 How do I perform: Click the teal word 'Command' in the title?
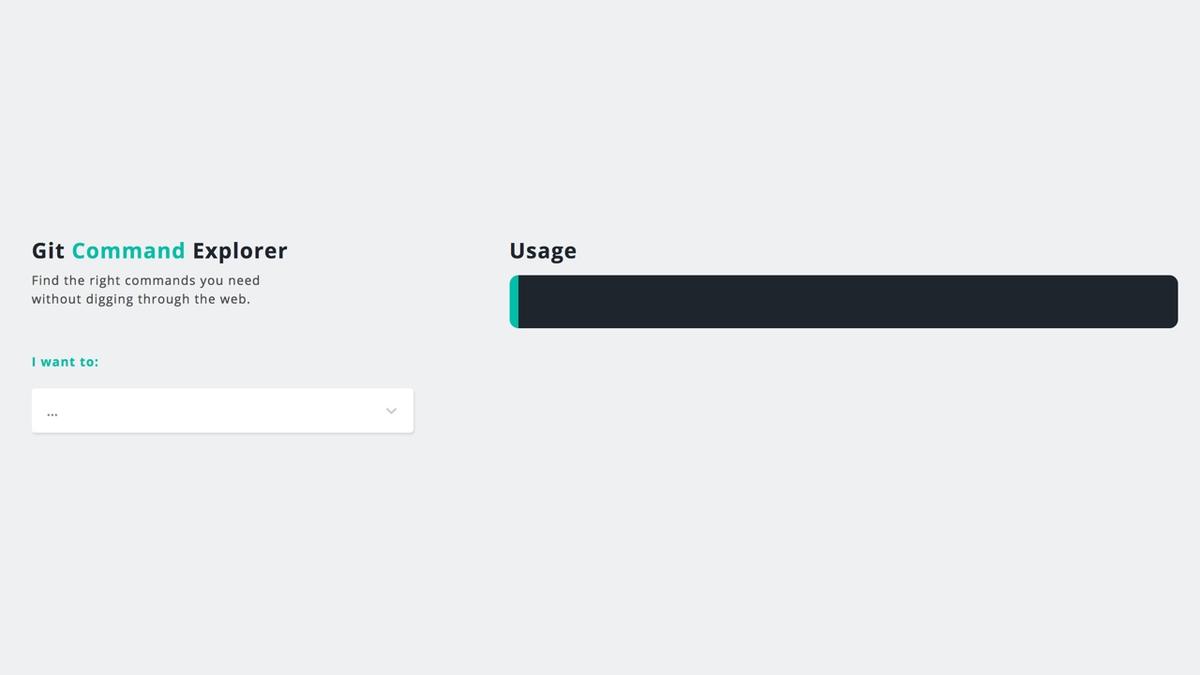(x=128, y=251)
